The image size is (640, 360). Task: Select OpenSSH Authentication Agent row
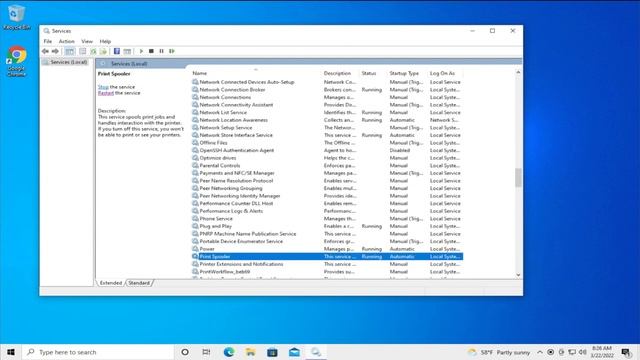coord(327,150)
